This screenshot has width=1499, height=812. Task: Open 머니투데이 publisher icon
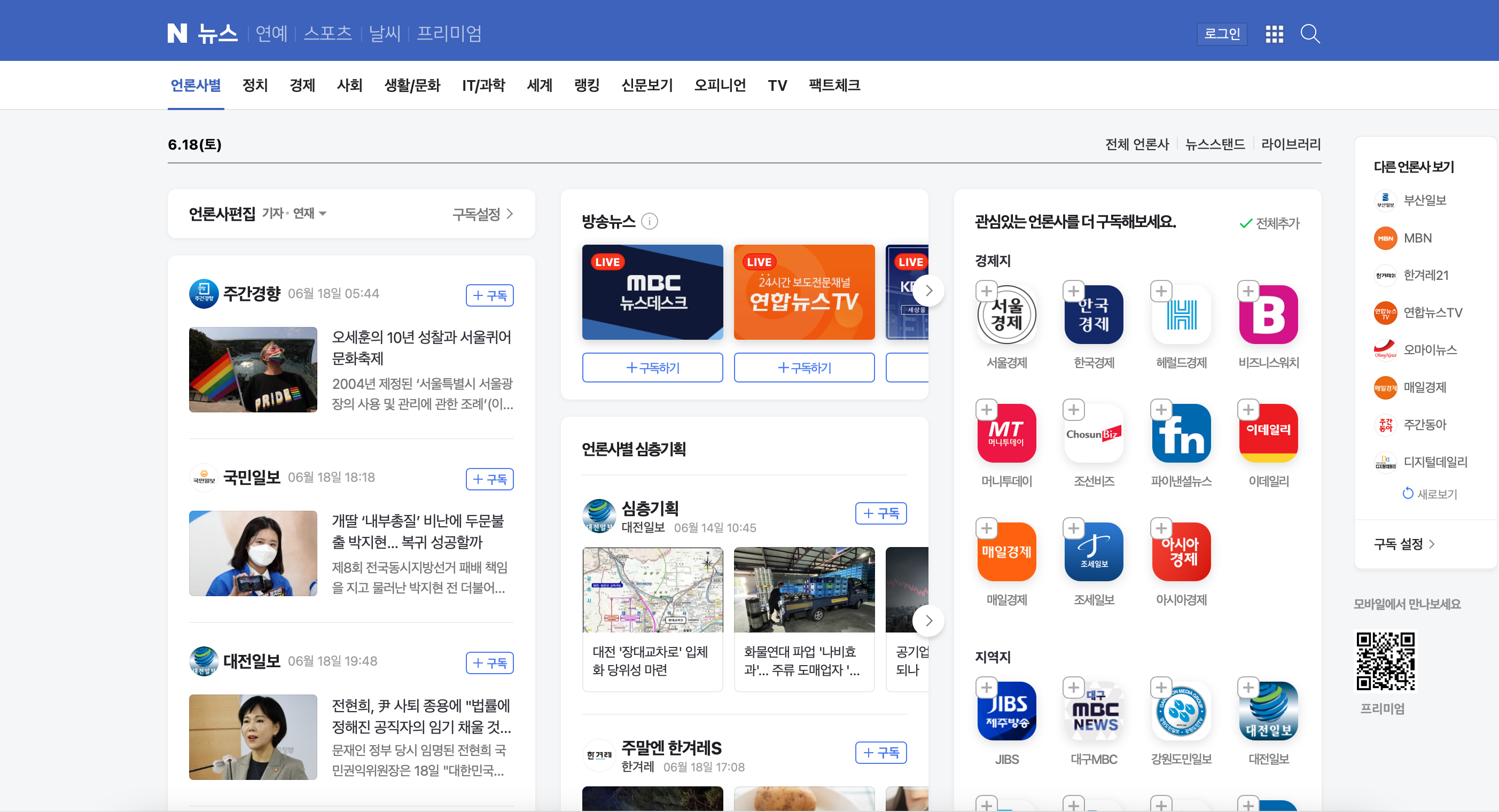click(1006, 434)
